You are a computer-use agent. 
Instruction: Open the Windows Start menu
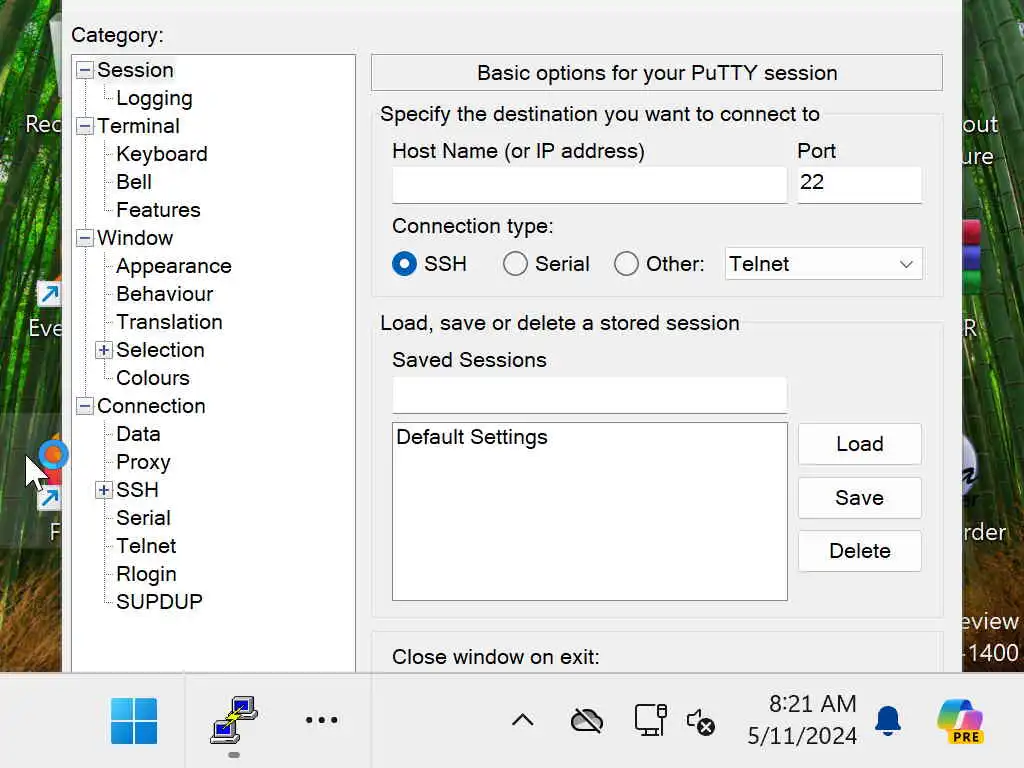click(134, 720)
